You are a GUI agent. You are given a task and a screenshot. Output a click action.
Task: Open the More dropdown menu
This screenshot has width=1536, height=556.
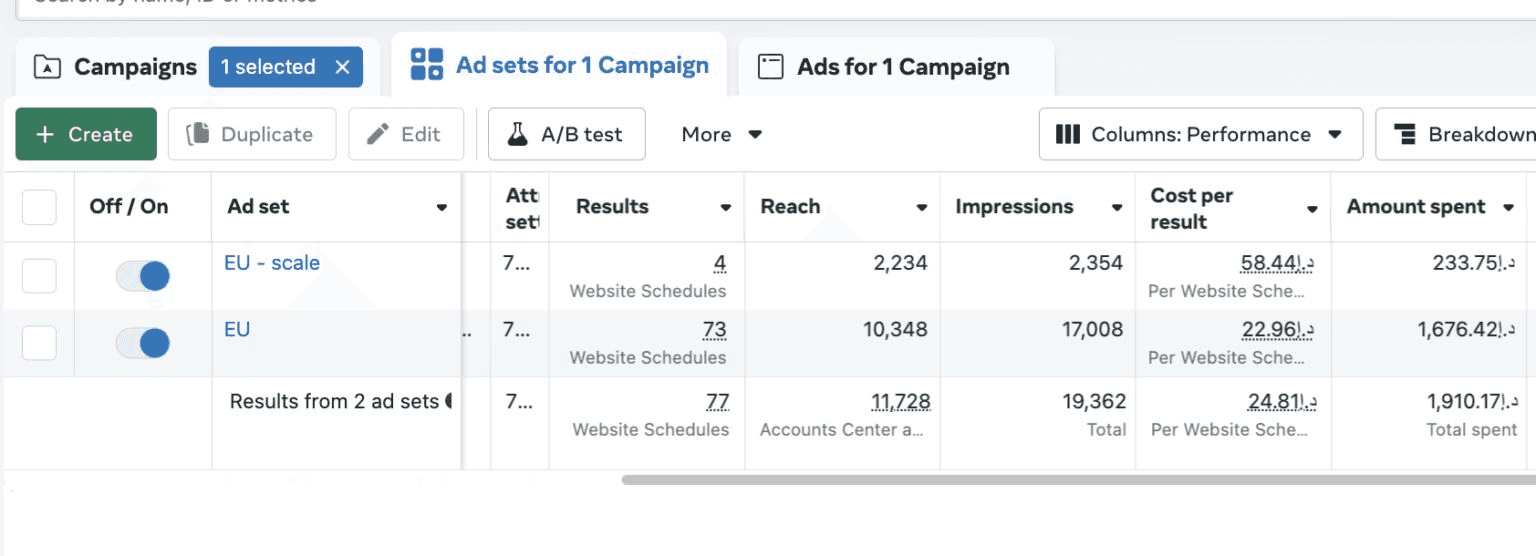click(x=722, y=134)
